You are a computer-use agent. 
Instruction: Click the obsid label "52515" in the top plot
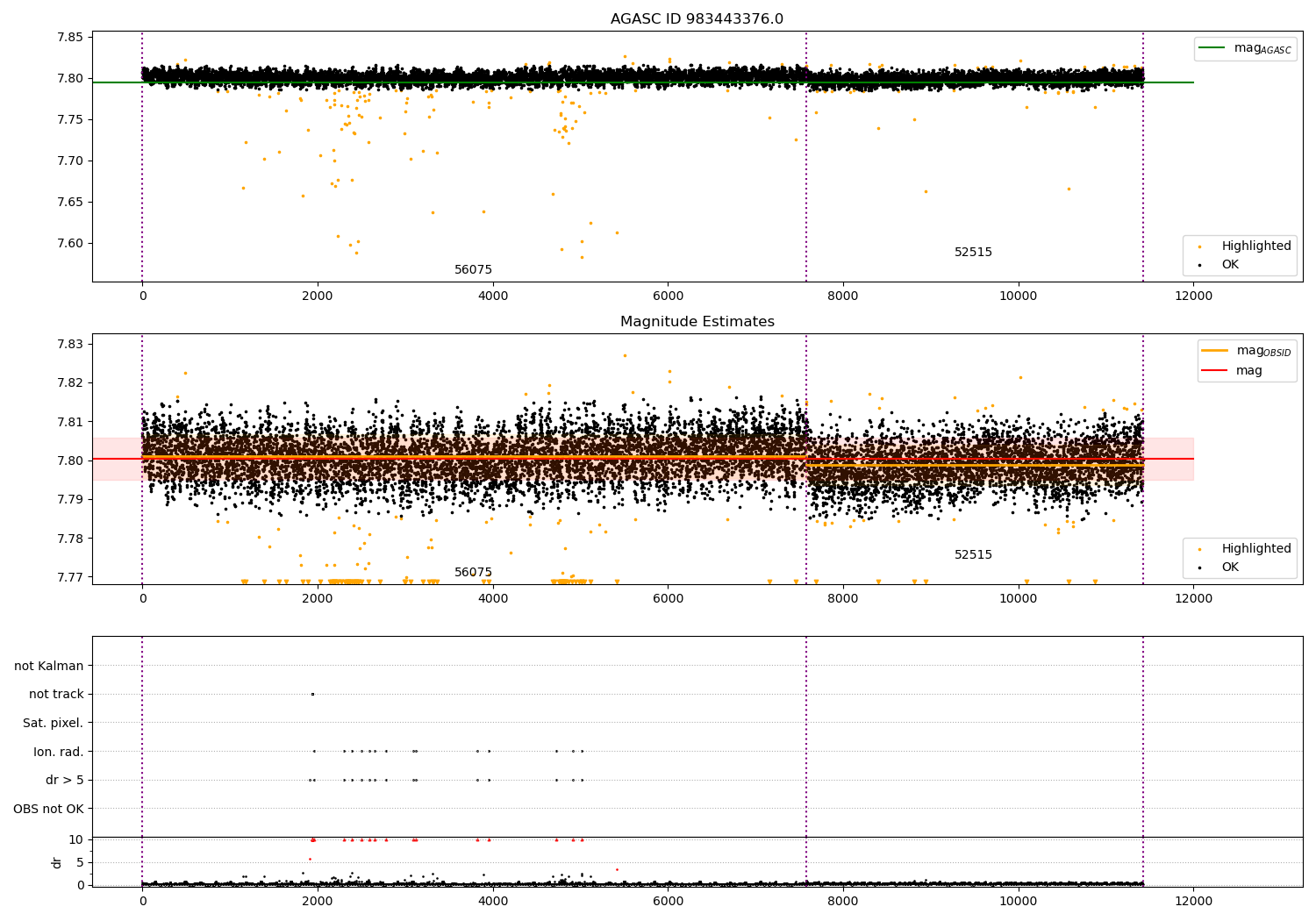tap(973, 253)
